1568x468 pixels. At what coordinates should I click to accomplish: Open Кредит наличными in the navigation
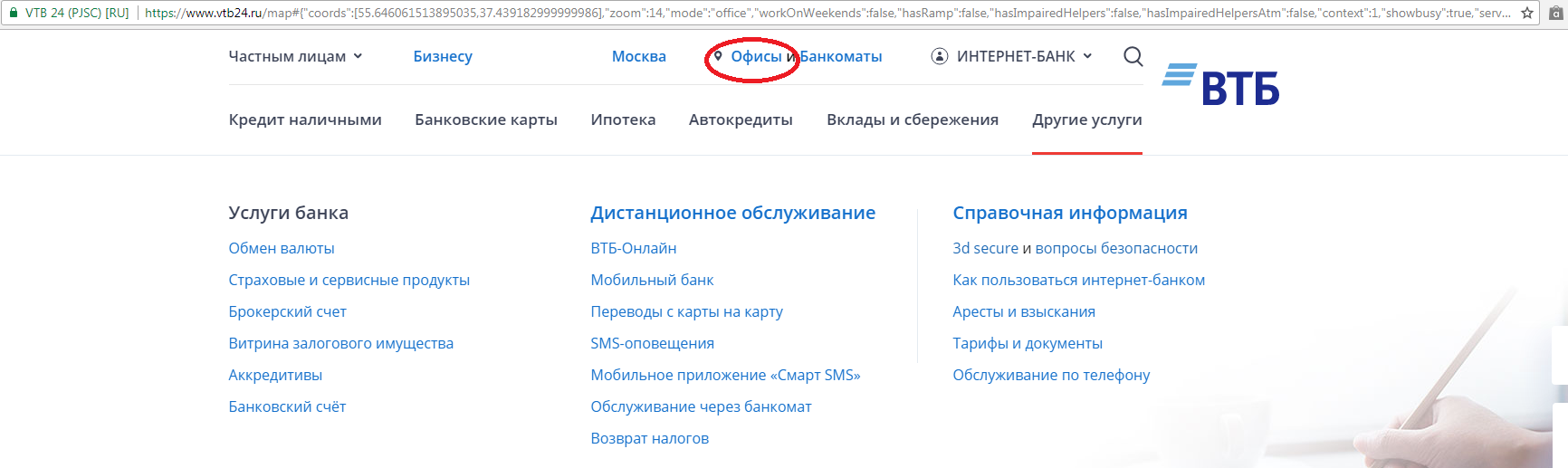pos(305,119)
